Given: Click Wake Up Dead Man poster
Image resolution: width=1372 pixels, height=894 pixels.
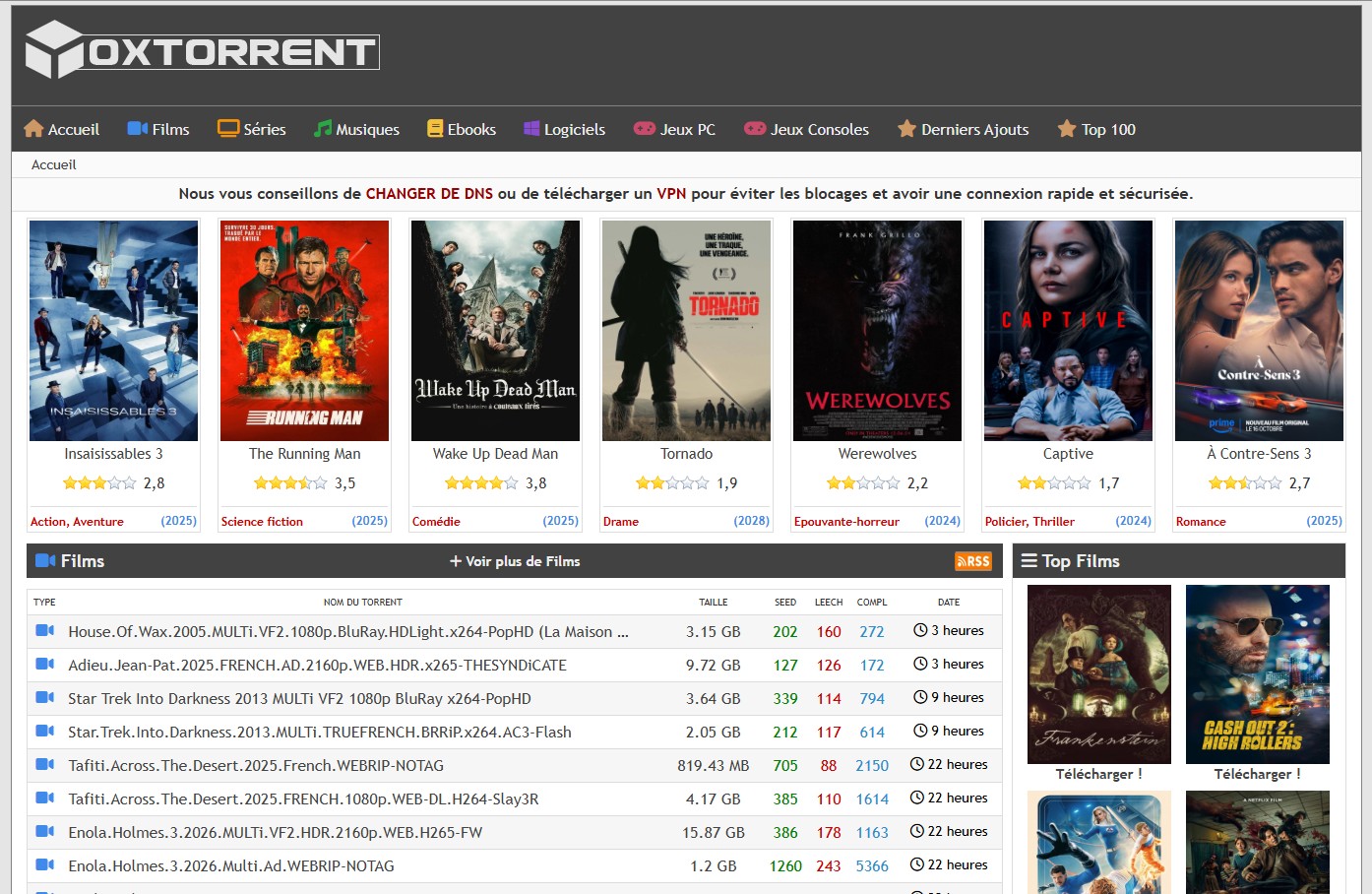Looking at the screenshot, I should point(496,331).
